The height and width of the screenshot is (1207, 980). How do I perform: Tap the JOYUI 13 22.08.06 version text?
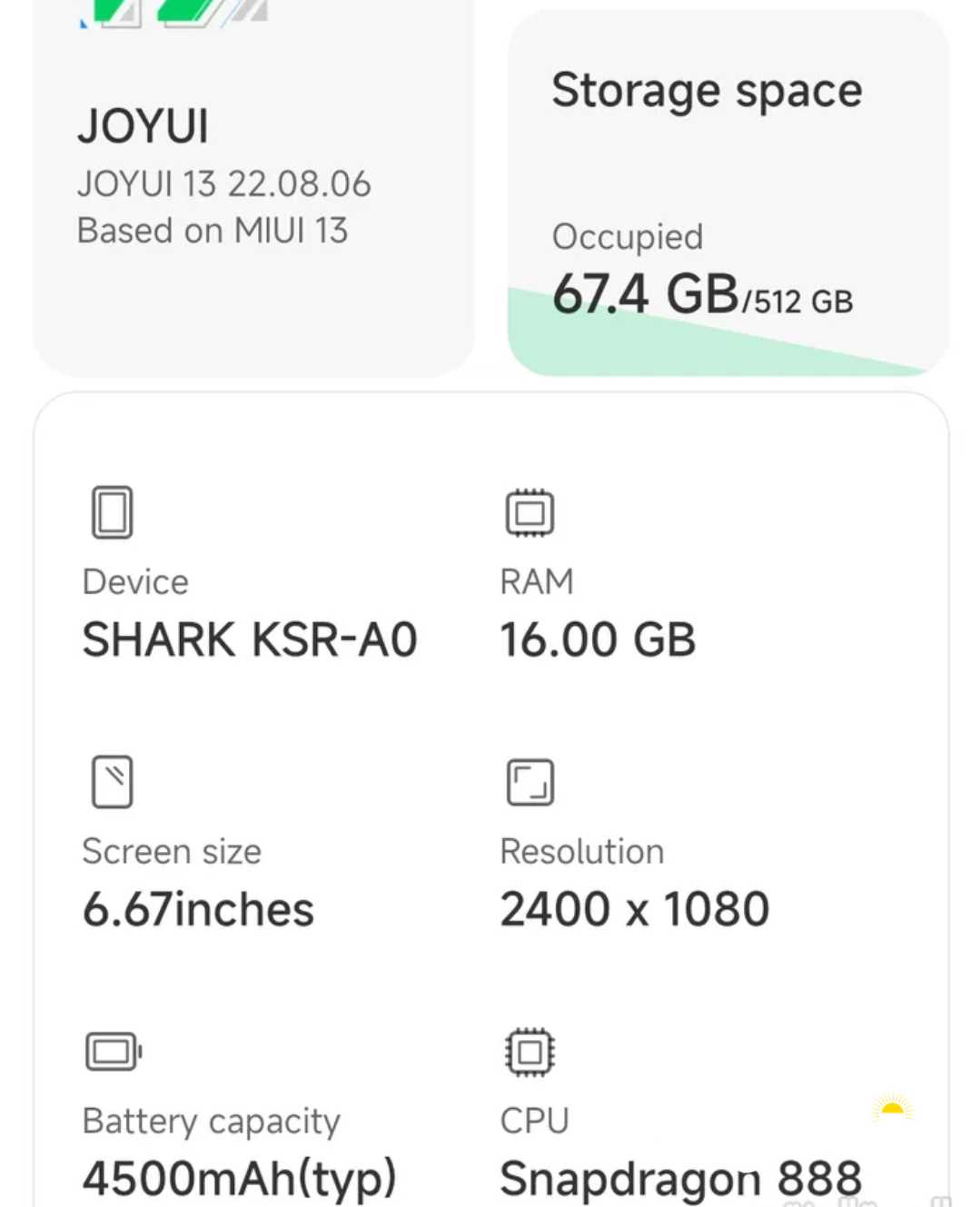223,184
